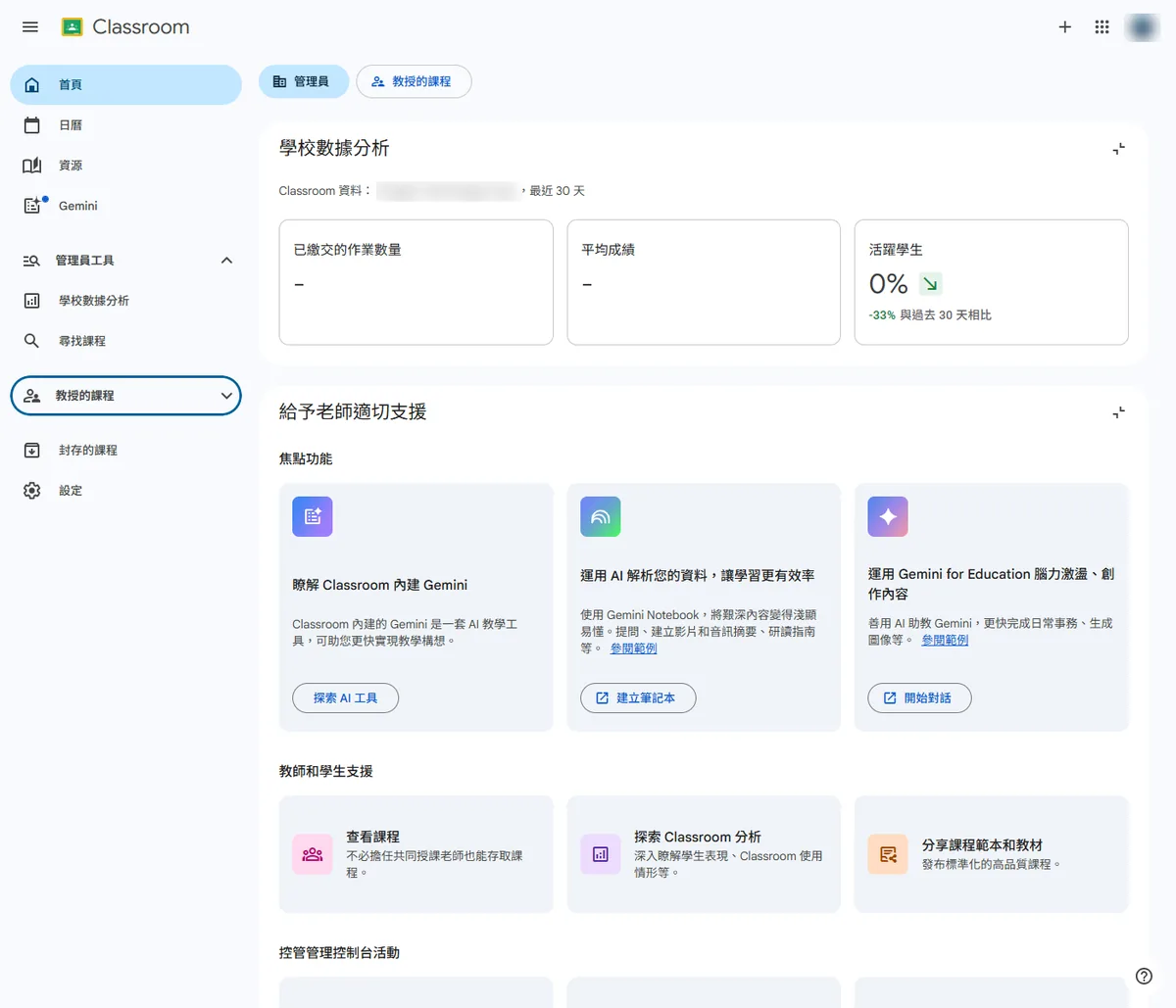Click the Classroom Gemini feature card icon
This screenshot has height=1008, width=1176.
313,516
